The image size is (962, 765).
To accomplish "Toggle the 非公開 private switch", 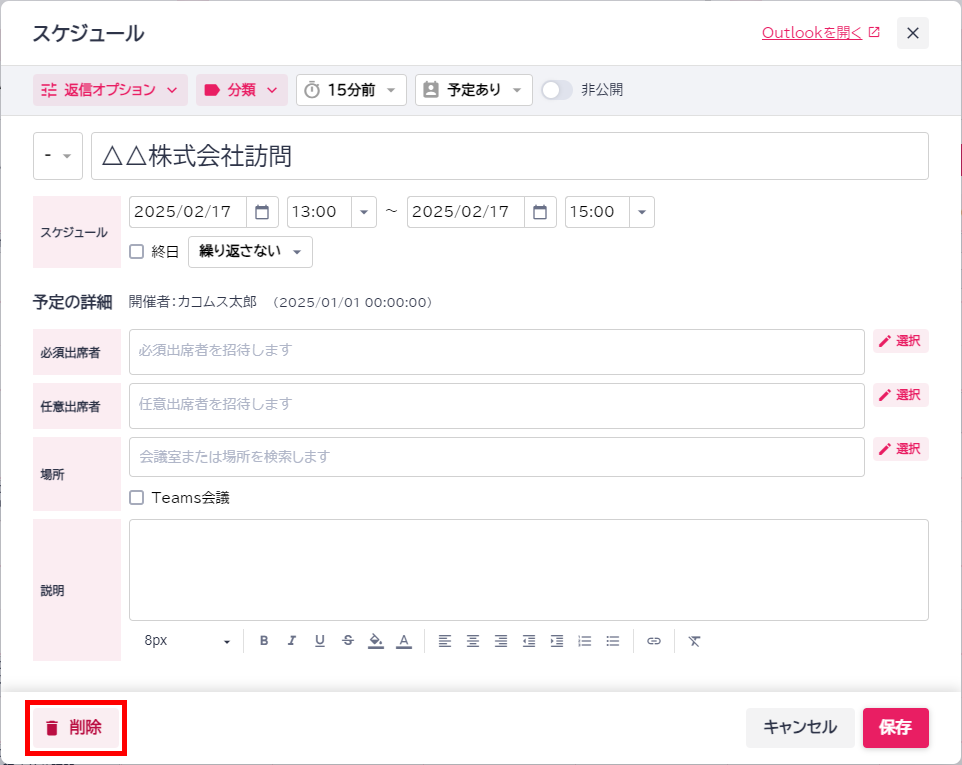I will tap(556, 90).
